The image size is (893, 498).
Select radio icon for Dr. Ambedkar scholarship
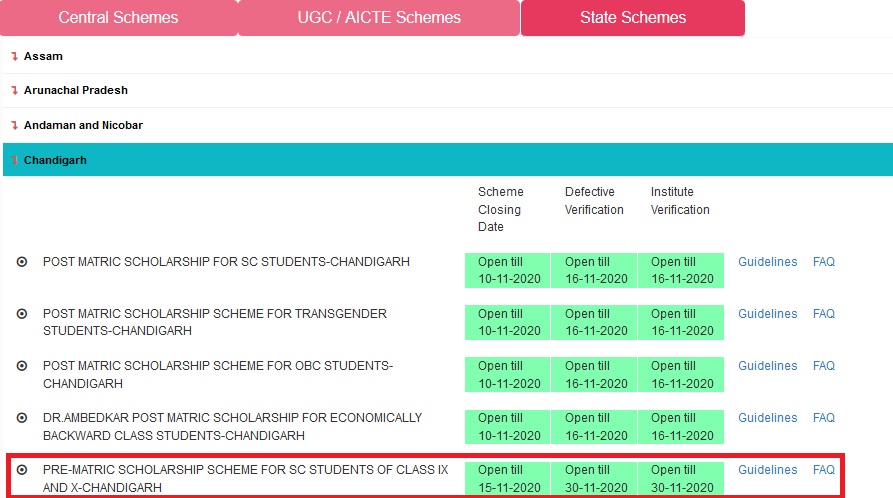[x=22, y=418]
